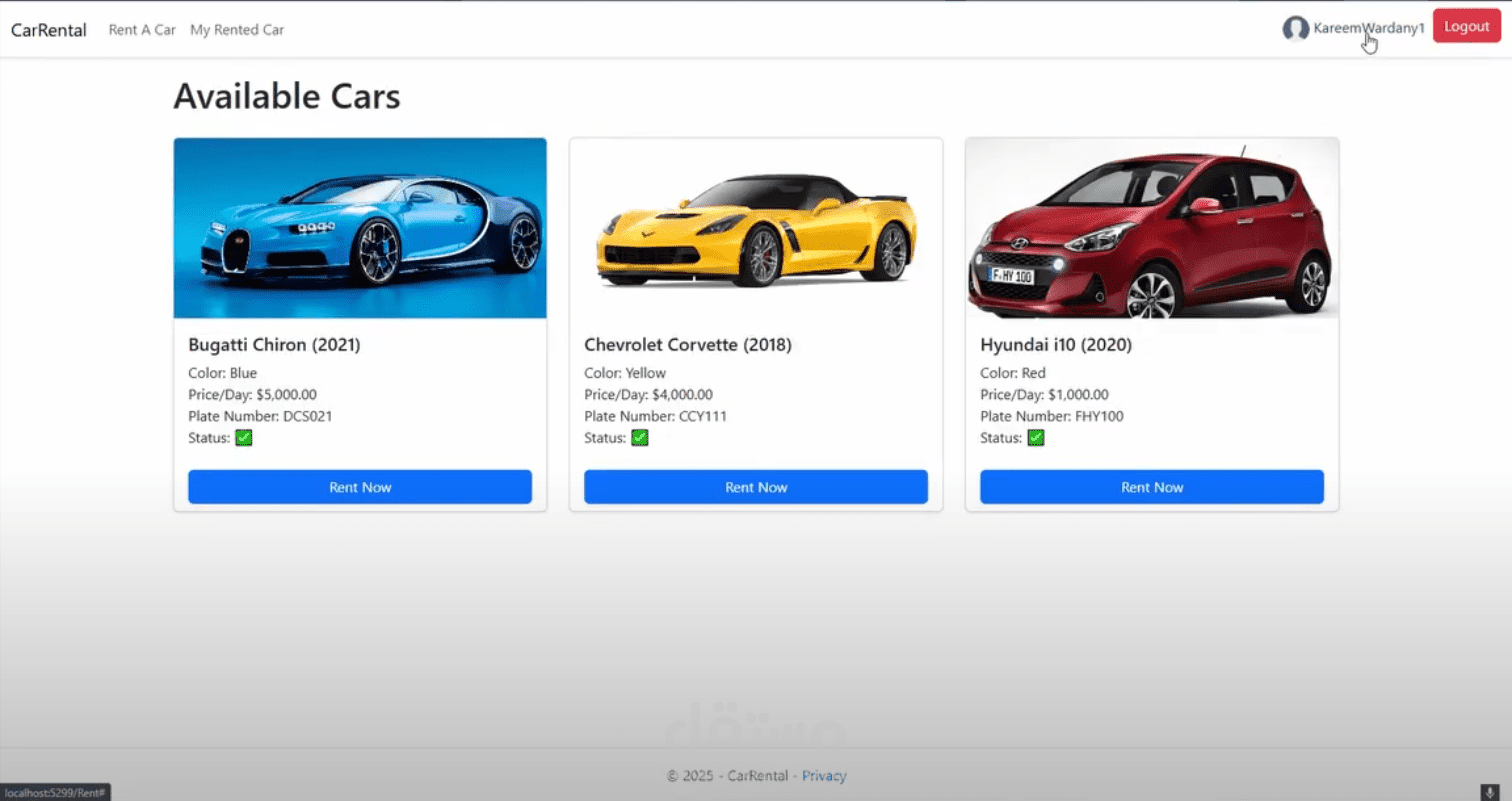Screen dimensions: 1512x801
Task: Go to the Rent A Car page
Action: [142, 30]
